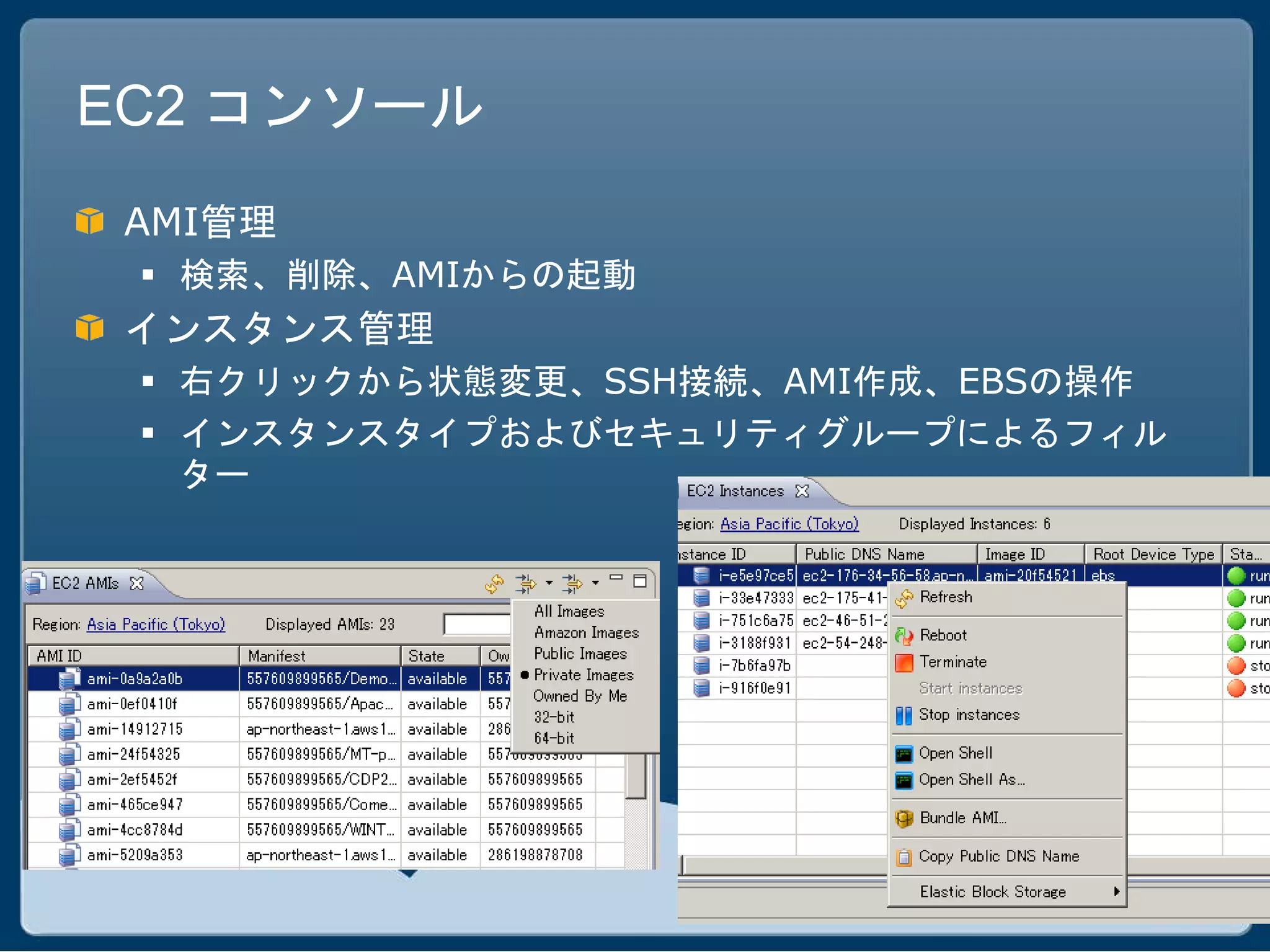
Task: Sort by State column header in AMIs table
Action: [x=441, y=656]
